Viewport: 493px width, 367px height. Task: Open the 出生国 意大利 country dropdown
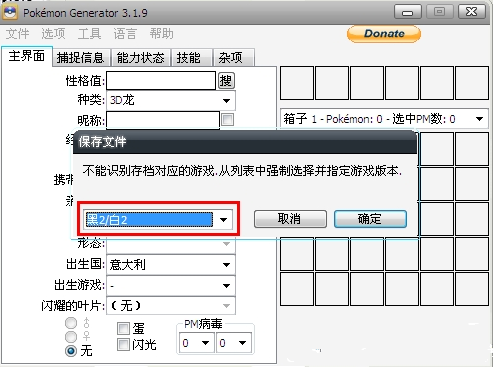click(x=171, y=265)
